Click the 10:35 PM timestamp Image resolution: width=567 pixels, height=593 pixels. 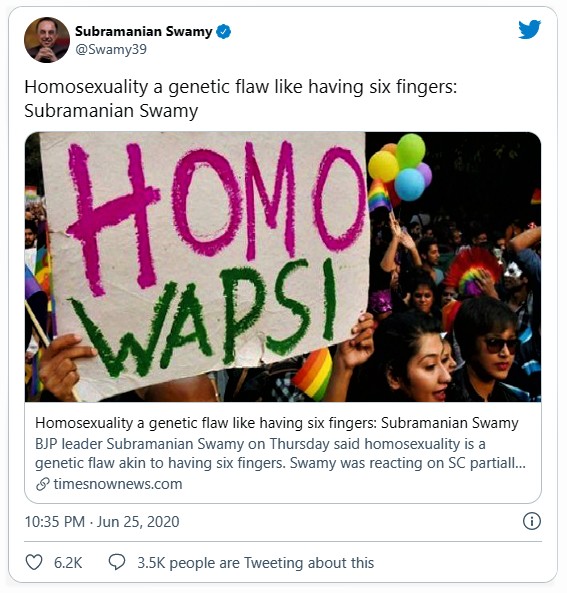[x=55, y=522]
